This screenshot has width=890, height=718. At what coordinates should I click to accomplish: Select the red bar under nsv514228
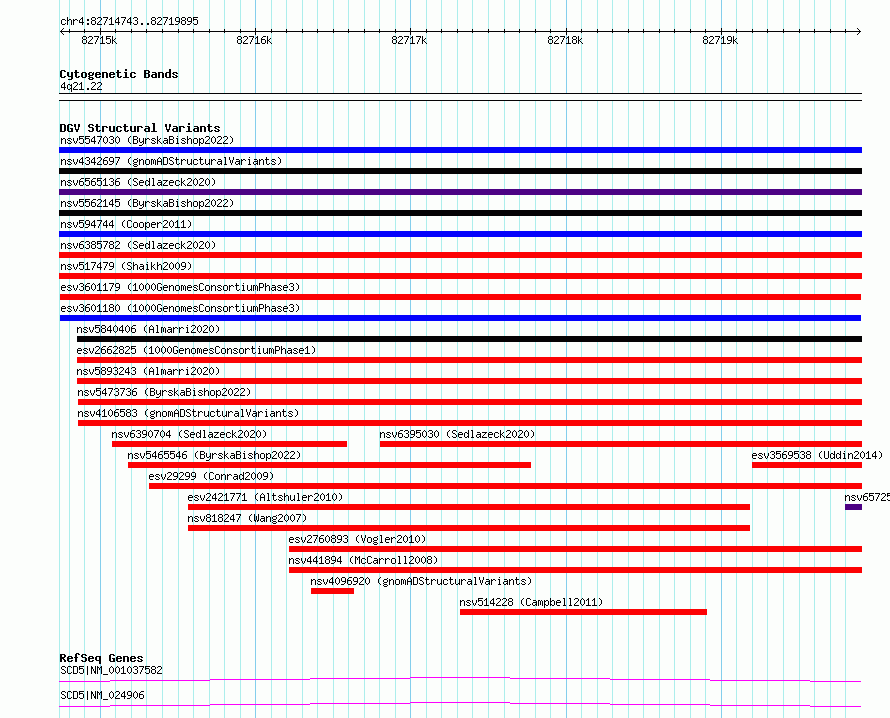pos(583,612)
